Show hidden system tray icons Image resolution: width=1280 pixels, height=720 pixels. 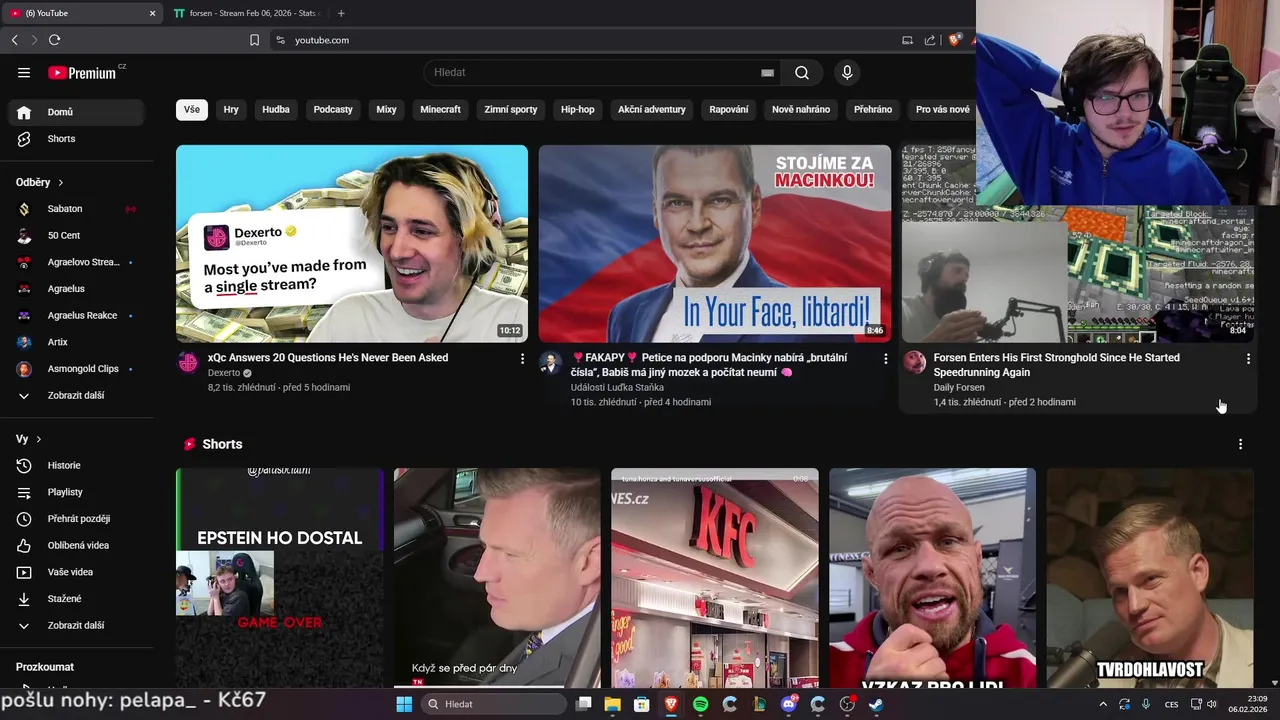pos(1103,704)
